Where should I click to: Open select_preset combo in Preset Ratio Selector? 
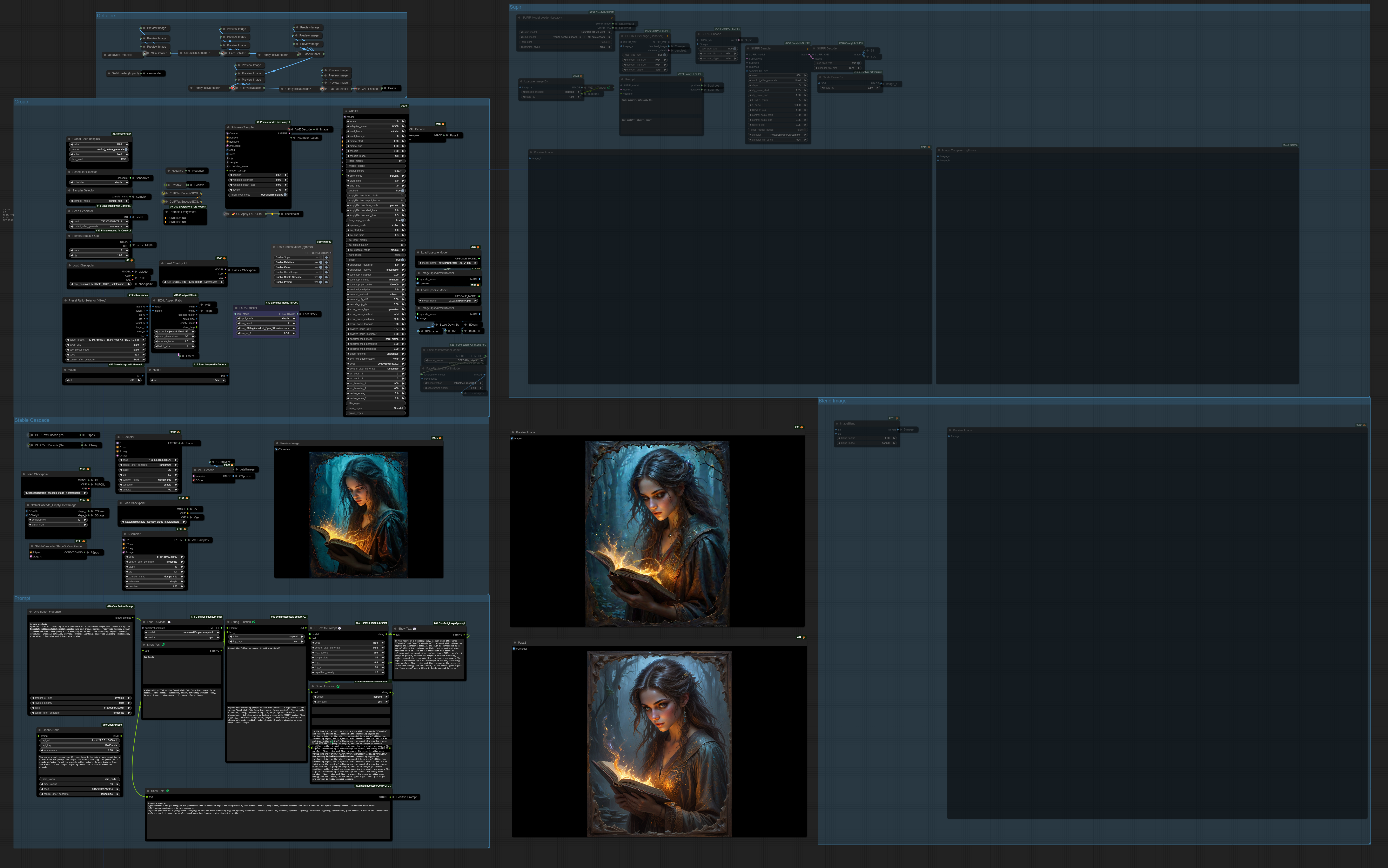[x=106, y=340]
